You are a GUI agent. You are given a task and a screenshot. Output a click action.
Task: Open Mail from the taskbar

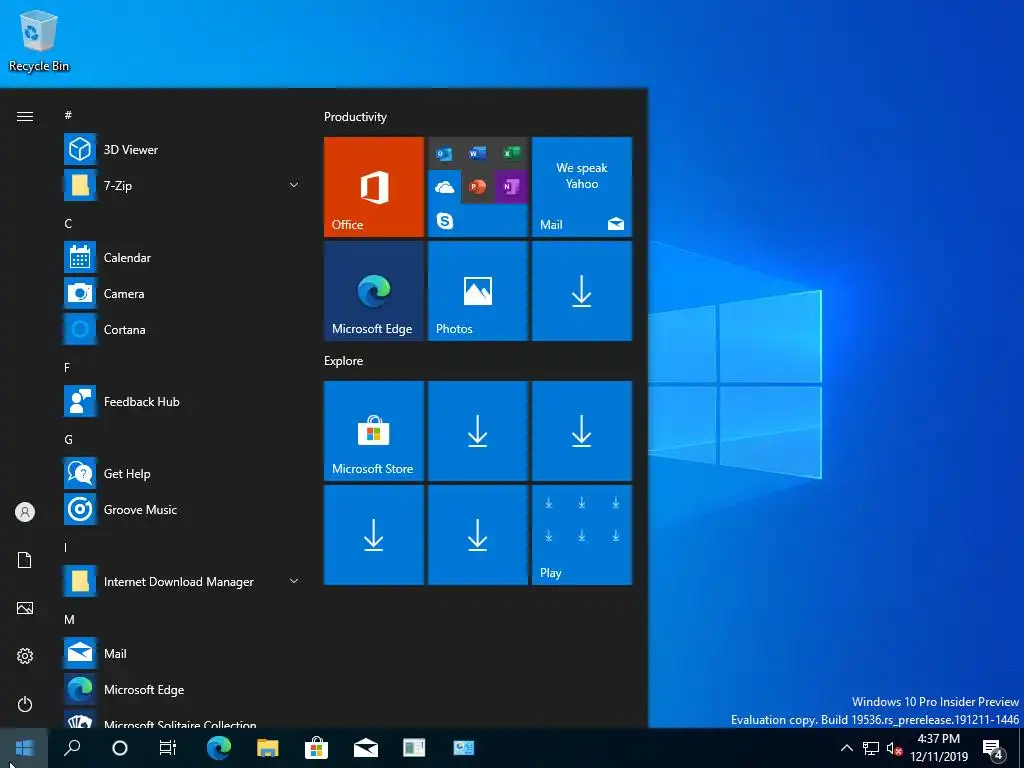click(x=366, y=748)
